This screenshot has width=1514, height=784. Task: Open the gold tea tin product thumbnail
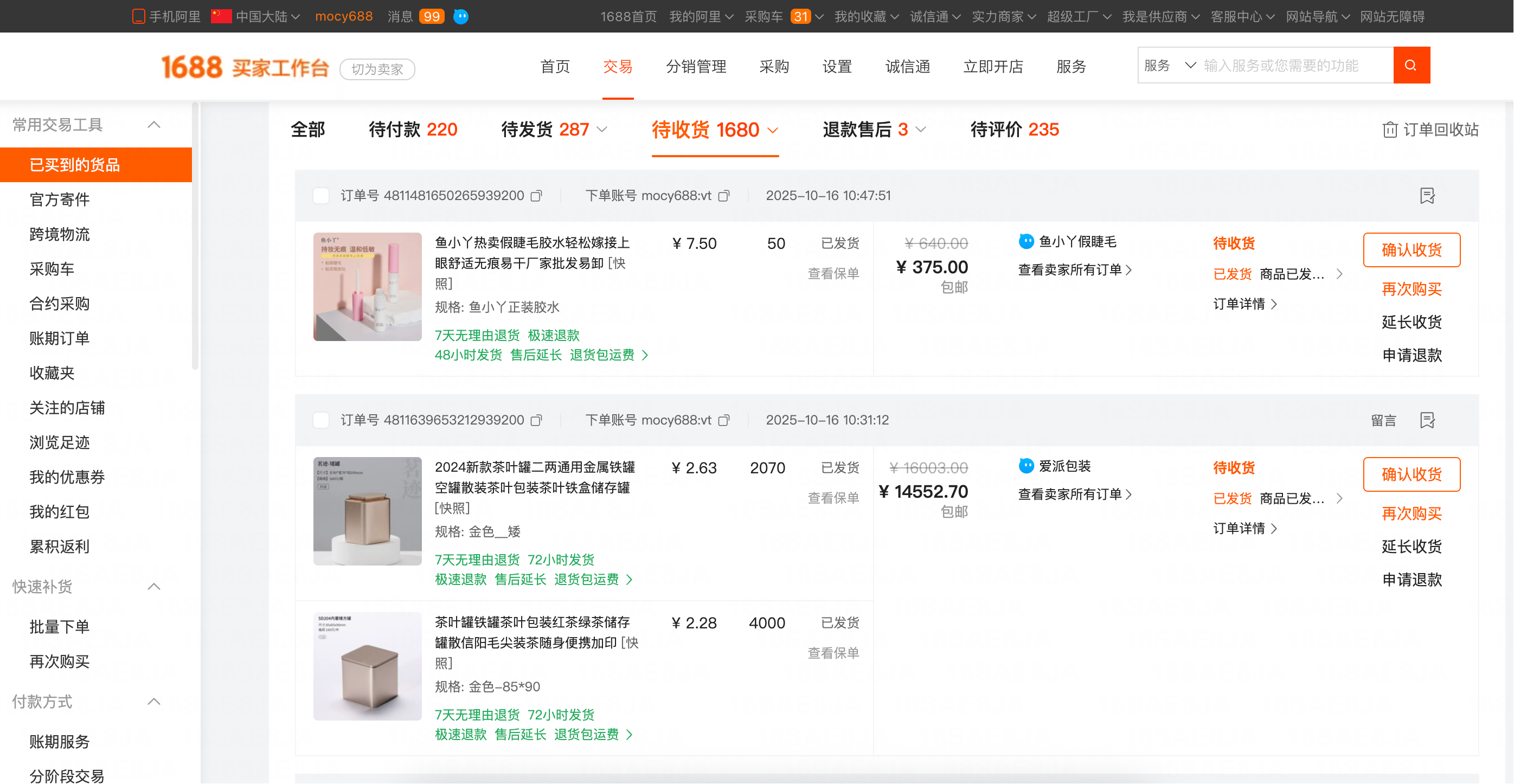tap(367, 511)
